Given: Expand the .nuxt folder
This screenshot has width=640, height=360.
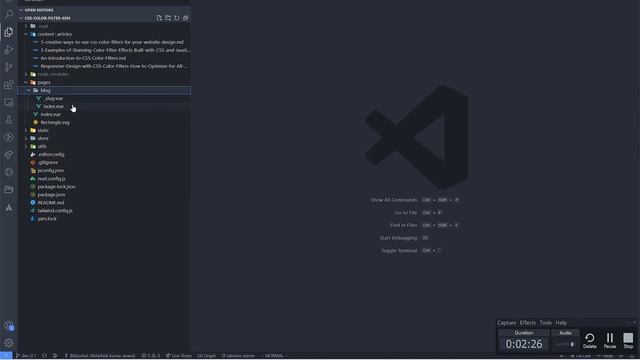Looking at the screenshot, I should [x=26, y=26].
